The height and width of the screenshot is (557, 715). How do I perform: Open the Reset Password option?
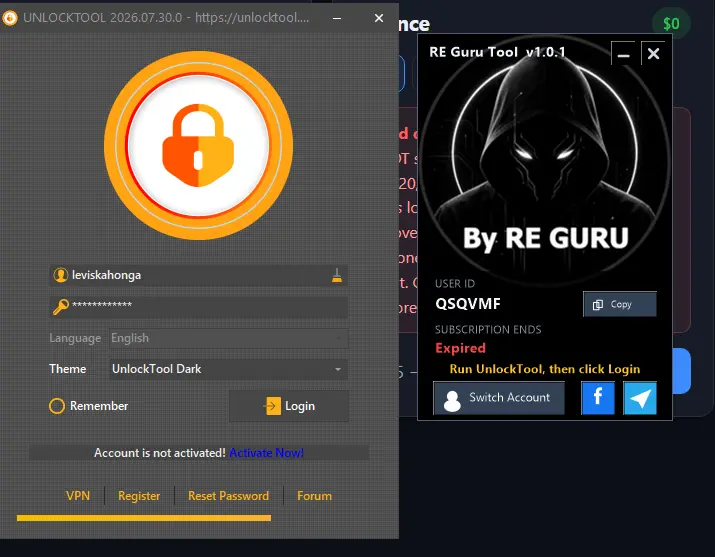[228, 495]
